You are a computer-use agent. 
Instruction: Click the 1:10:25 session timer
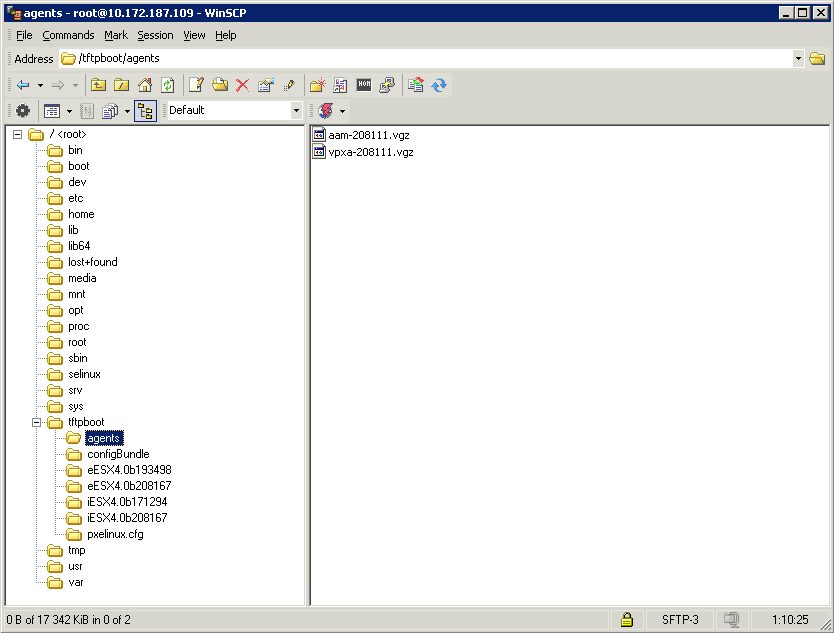point(790,619)
